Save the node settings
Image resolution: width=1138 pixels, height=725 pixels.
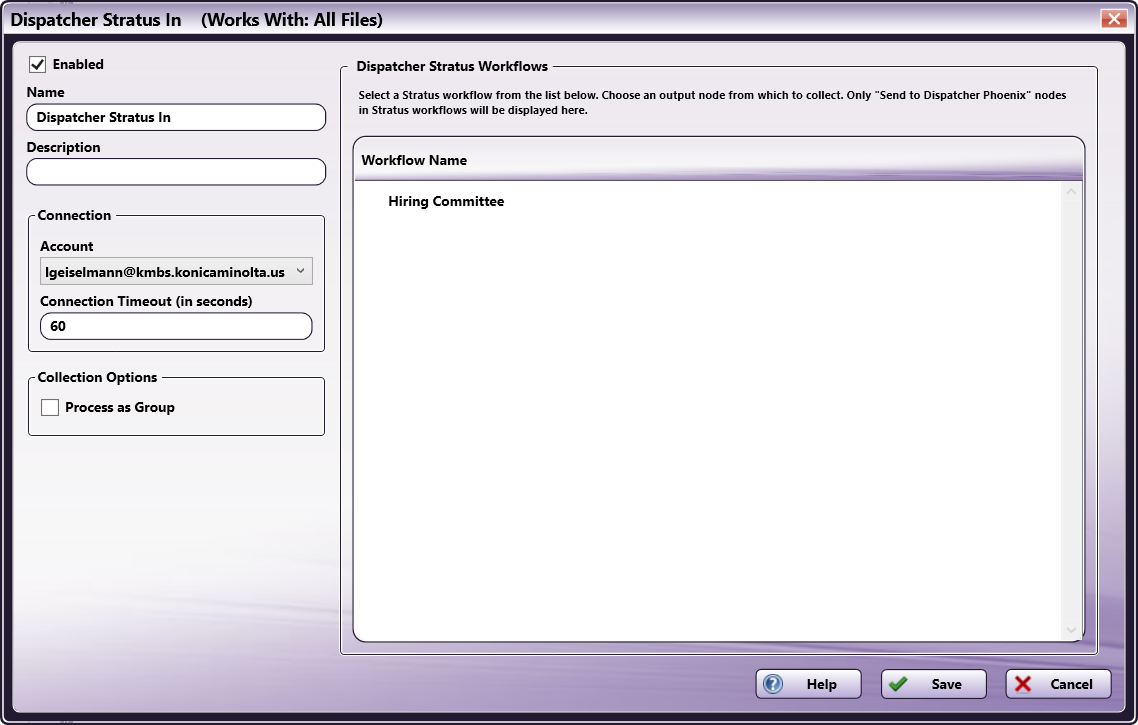pos(933,684)
